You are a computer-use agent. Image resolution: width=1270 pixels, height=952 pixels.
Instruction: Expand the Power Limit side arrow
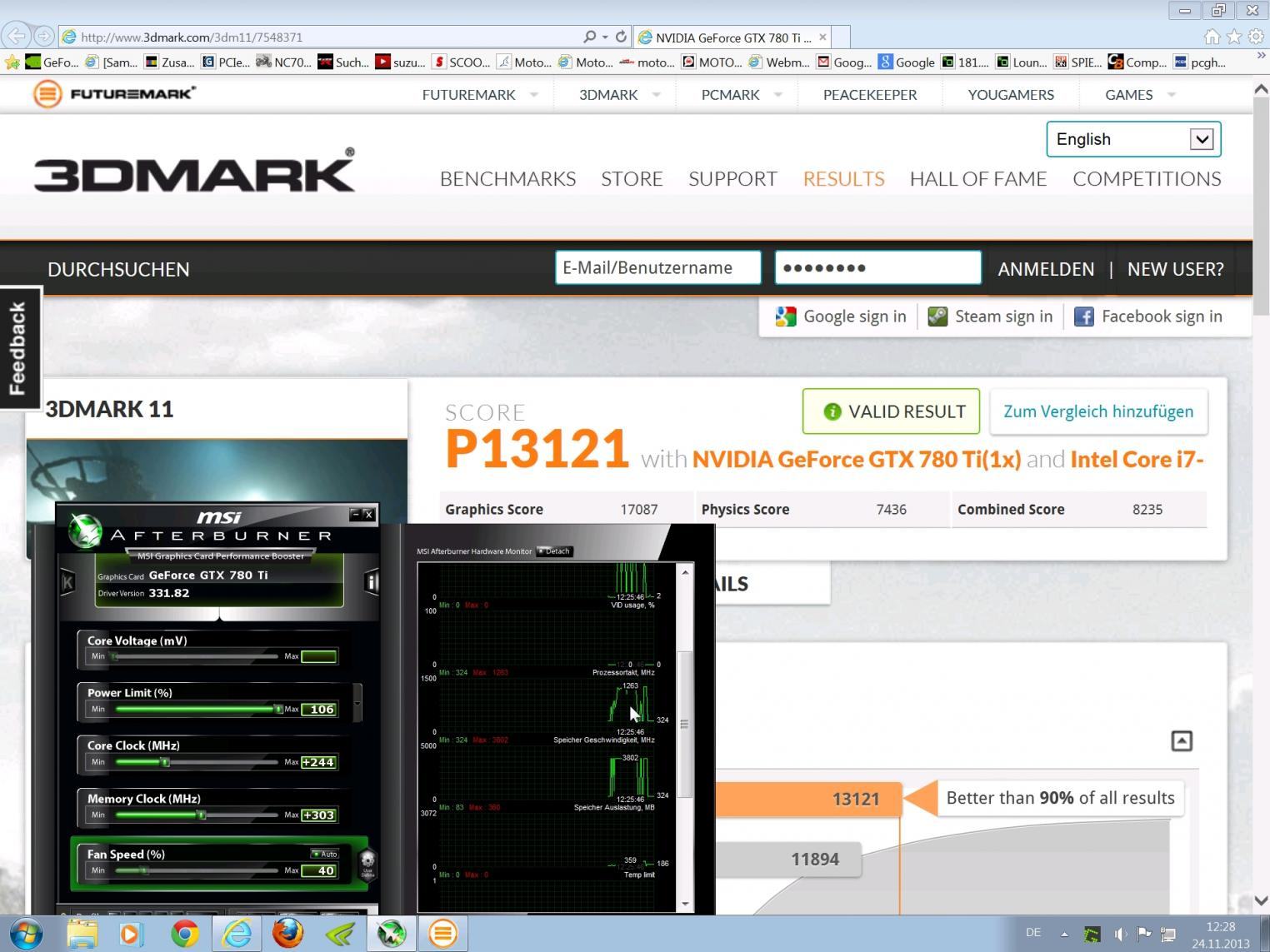[x=357, y=702]
